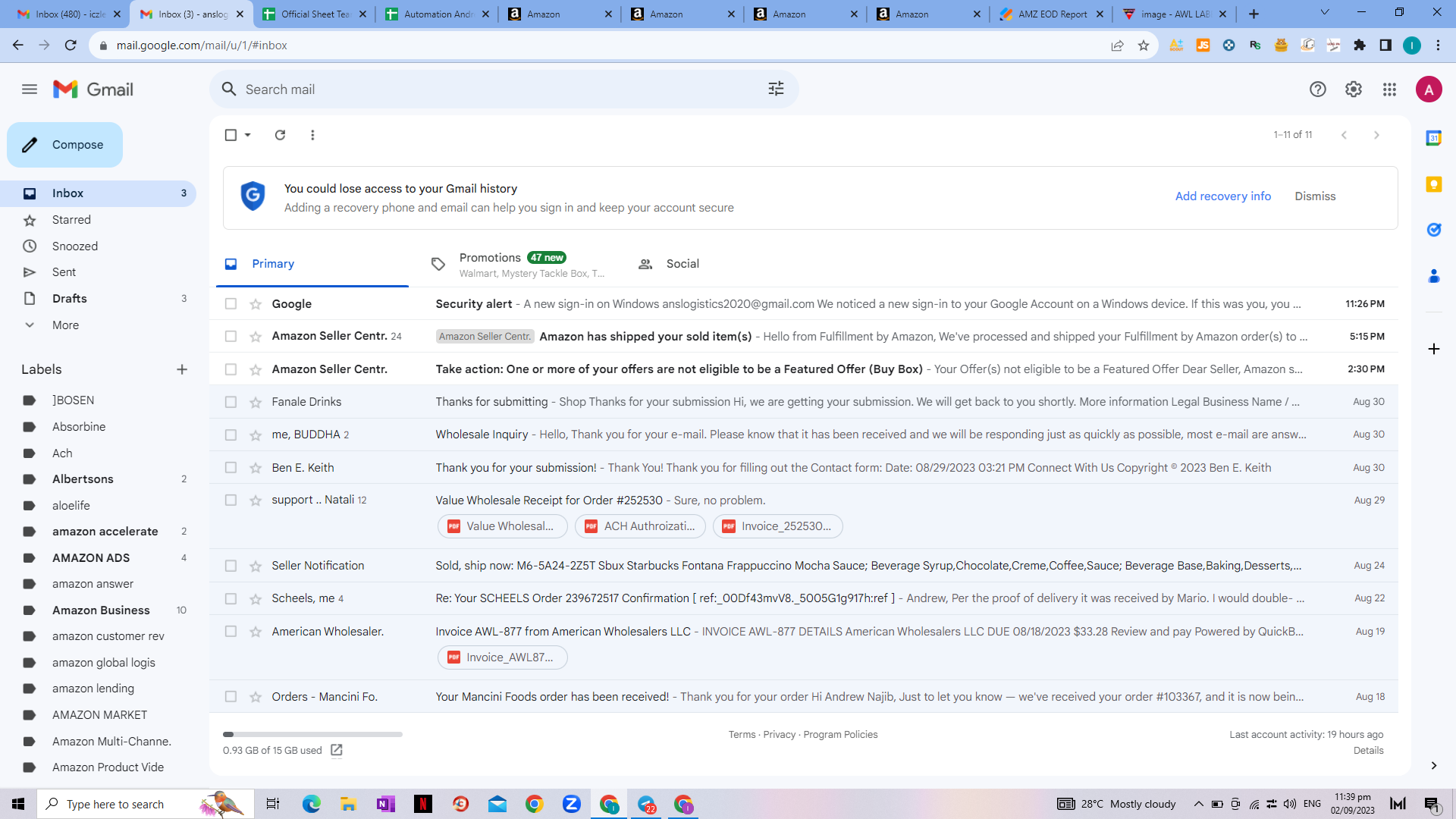Open Netflix from the taskbar
Viewport: 1456px width, 819px height.
[x=423, y=804]
